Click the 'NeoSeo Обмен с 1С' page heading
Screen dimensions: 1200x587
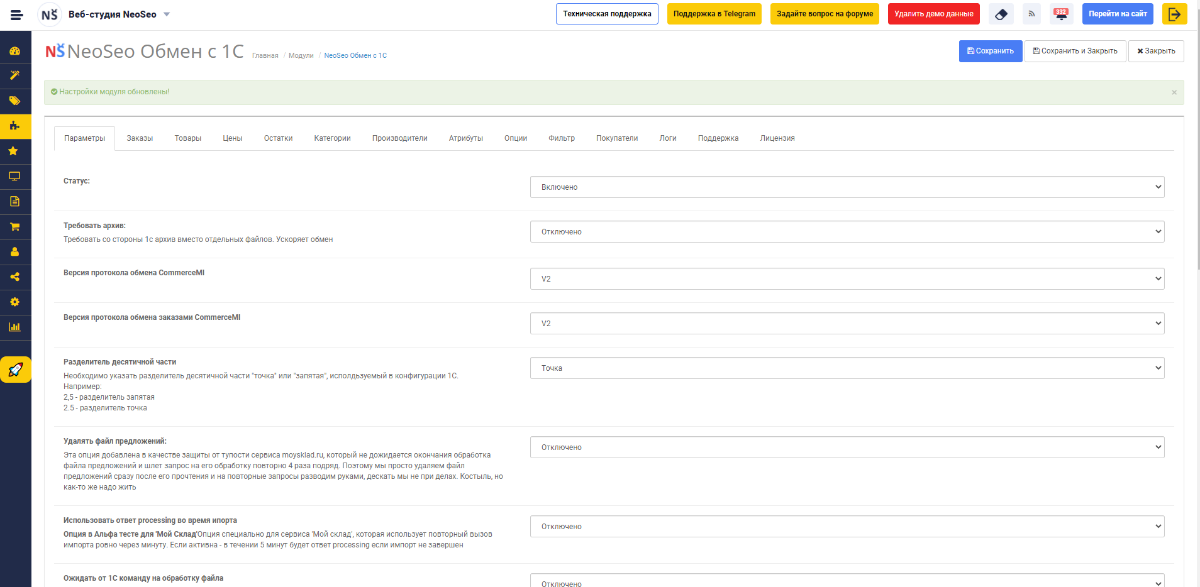click(x=157, y=52)
